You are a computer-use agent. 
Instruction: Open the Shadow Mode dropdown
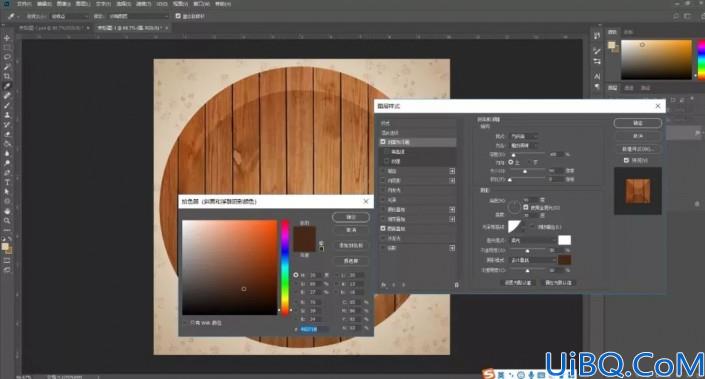click(533, 260)
